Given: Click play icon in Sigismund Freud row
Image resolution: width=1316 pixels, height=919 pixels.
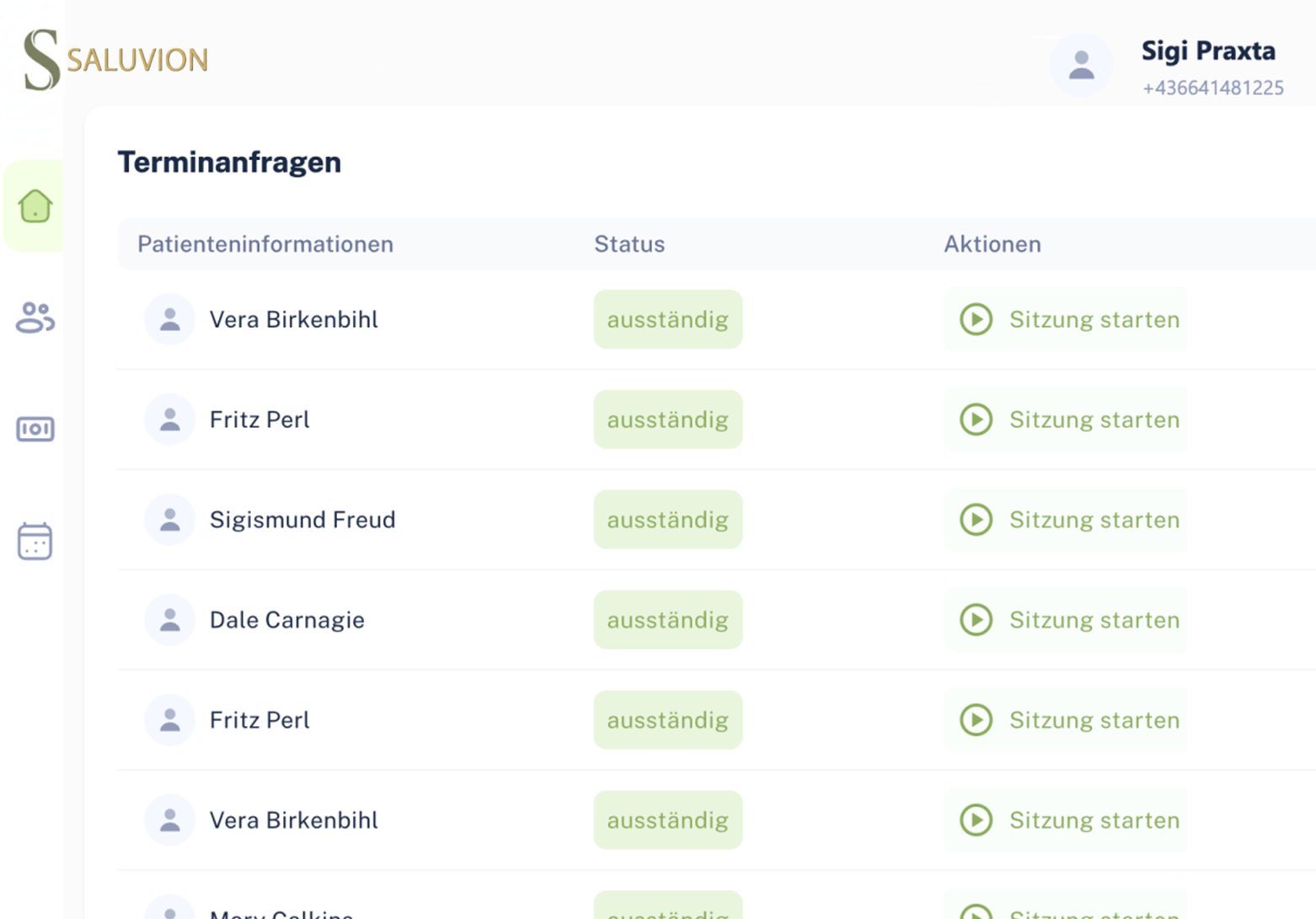Looking at the screenshot, I should 976,520.
